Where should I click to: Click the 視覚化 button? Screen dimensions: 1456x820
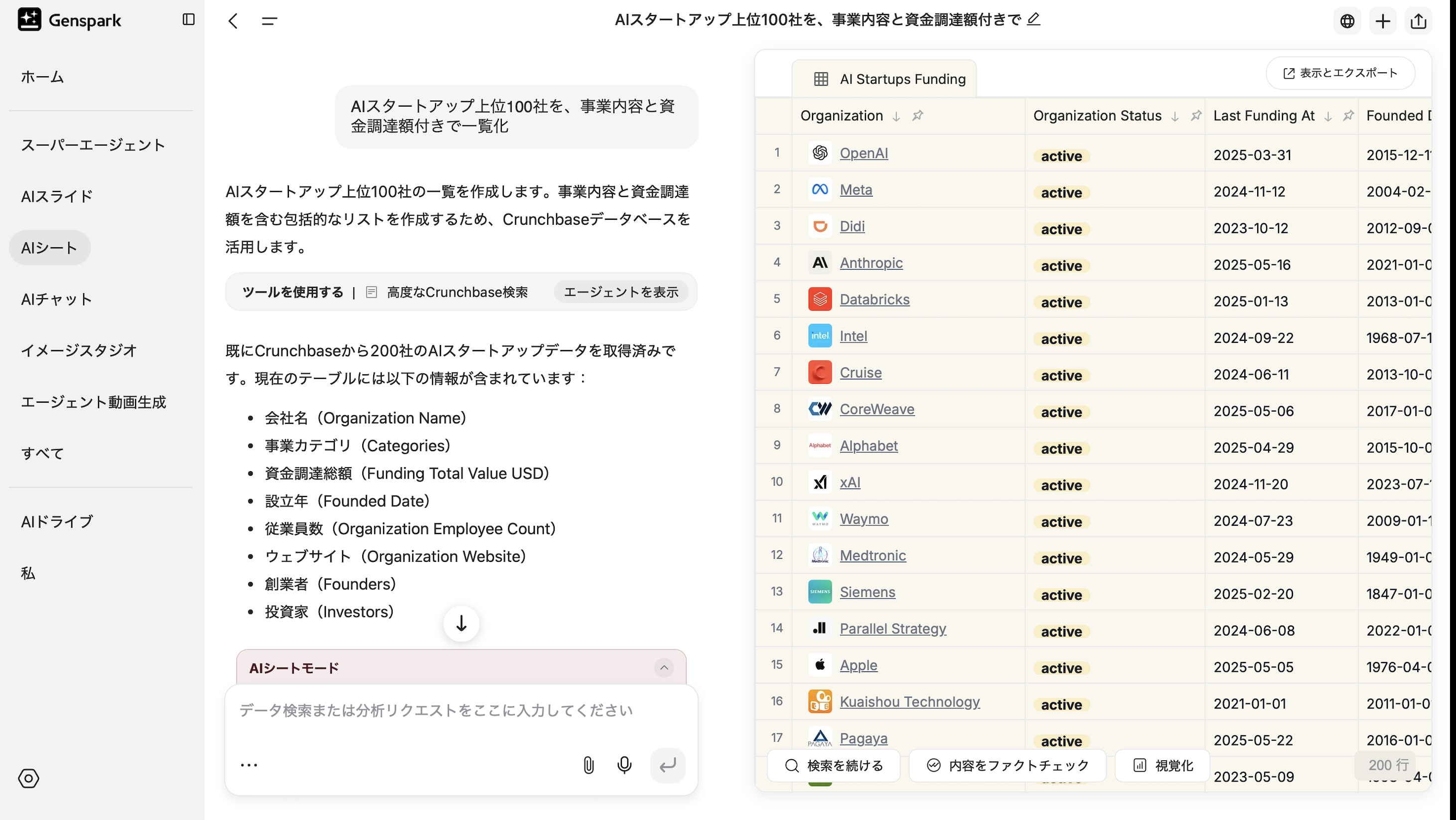[x=1163, y=766]
